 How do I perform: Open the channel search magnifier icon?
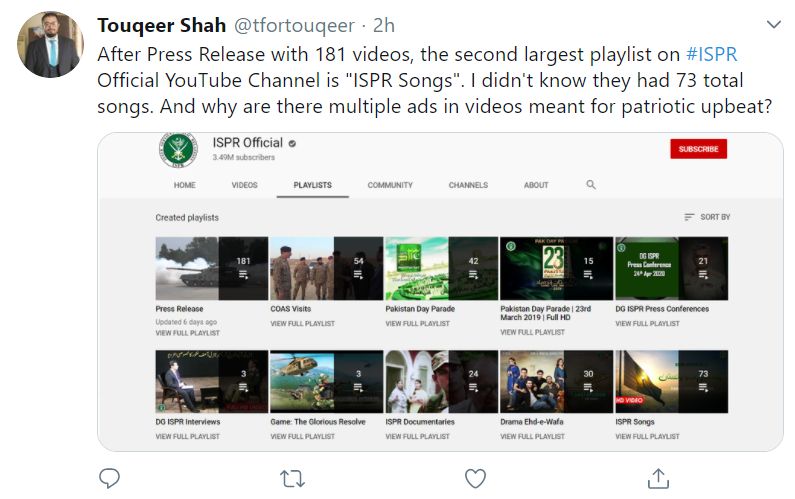pyautogui.click(x=591, y=185)
